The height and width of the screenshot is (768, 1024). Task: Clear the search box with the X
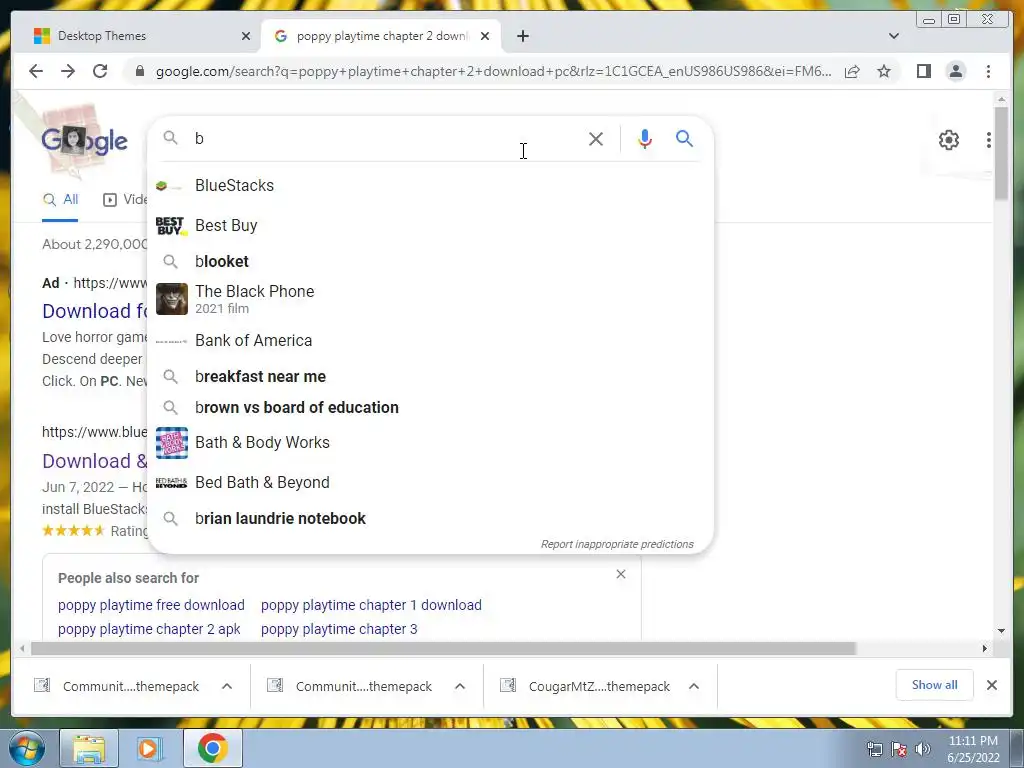596,138
